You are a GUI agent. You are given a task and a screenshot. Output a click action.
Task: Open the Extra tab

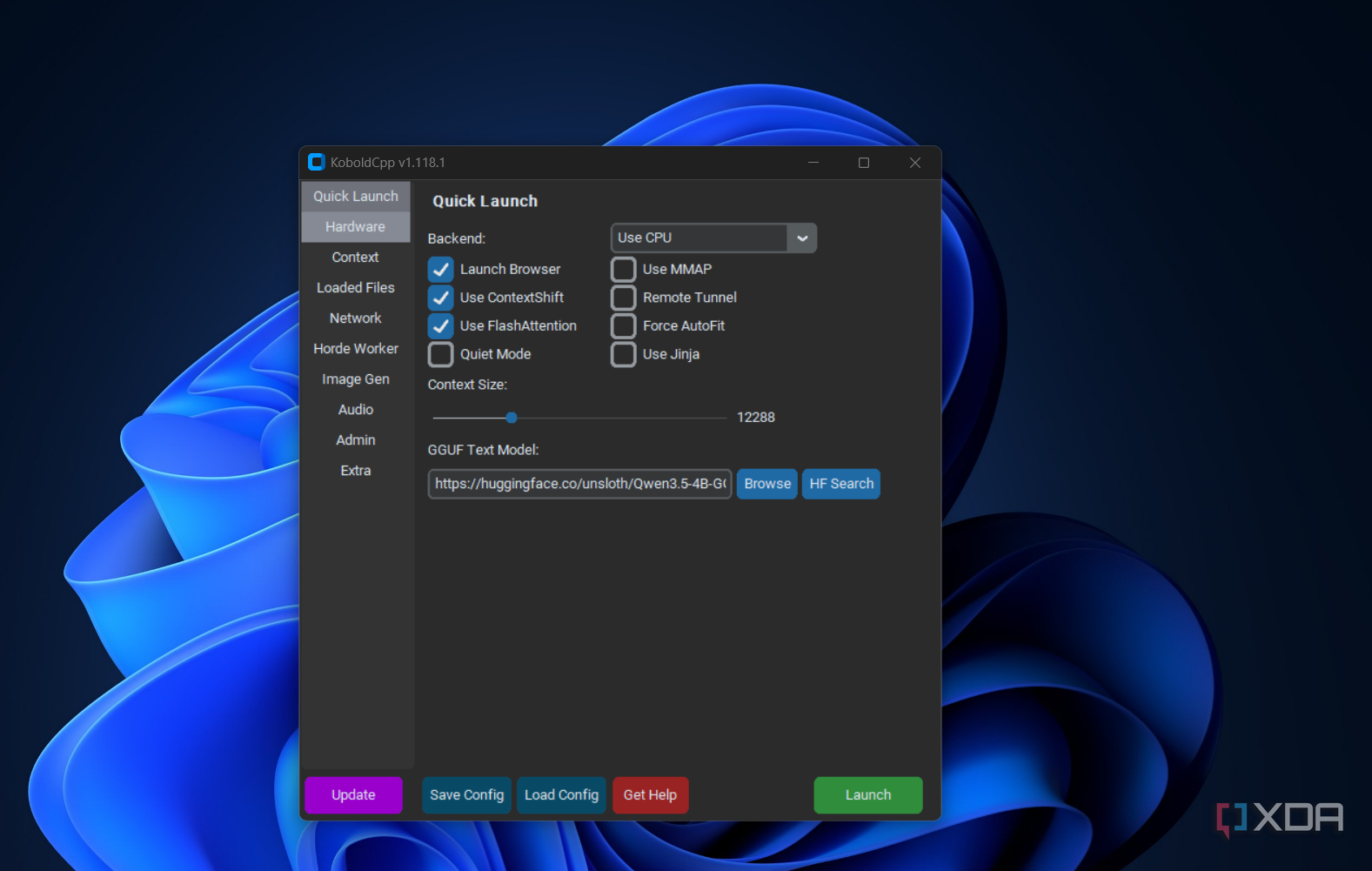tap(356, 471)
